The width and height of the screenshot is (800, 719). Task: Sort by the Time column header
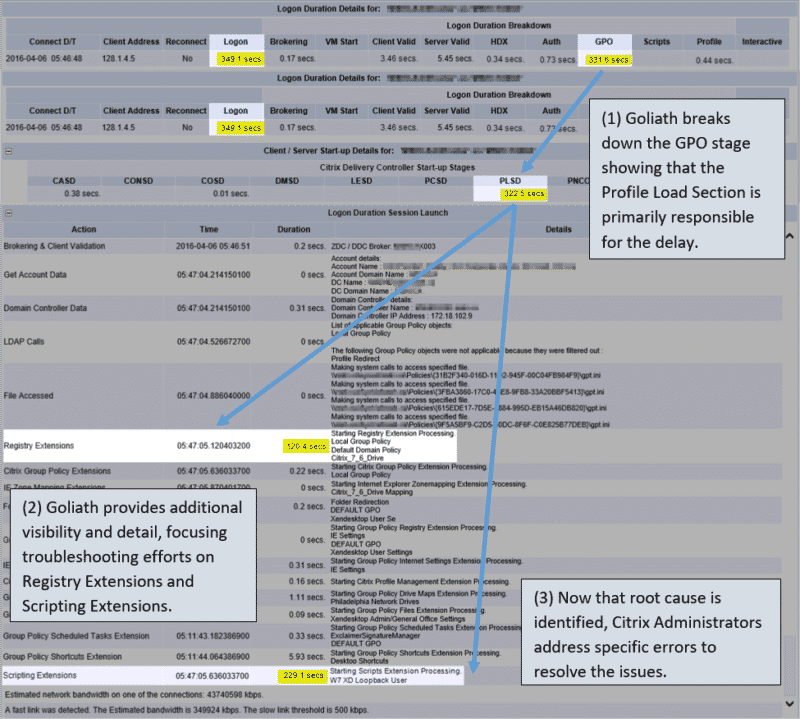[x=209, y=229]
